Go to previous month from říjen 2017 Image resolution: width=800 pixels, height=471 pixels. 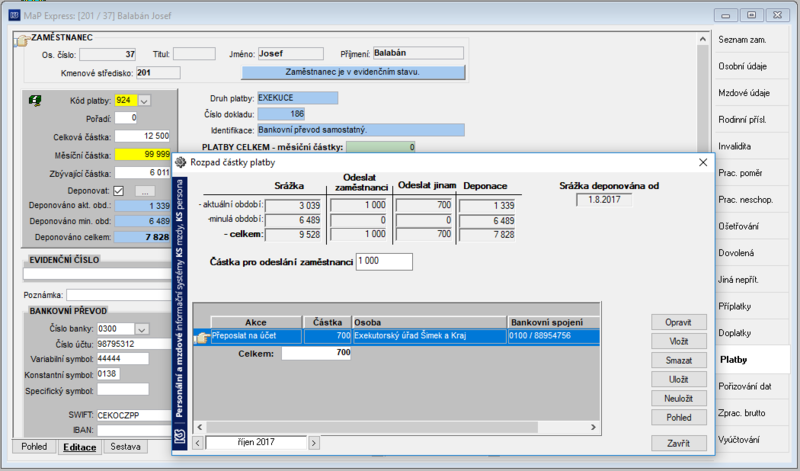pyautogui.click(x=198, y=443)
